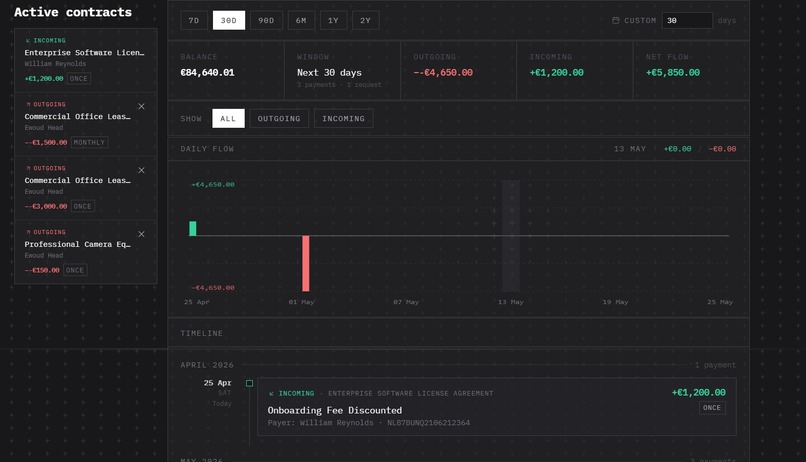Click the Active contracts heading
This screenshot has width=806, height=462.
click(73, 12)
